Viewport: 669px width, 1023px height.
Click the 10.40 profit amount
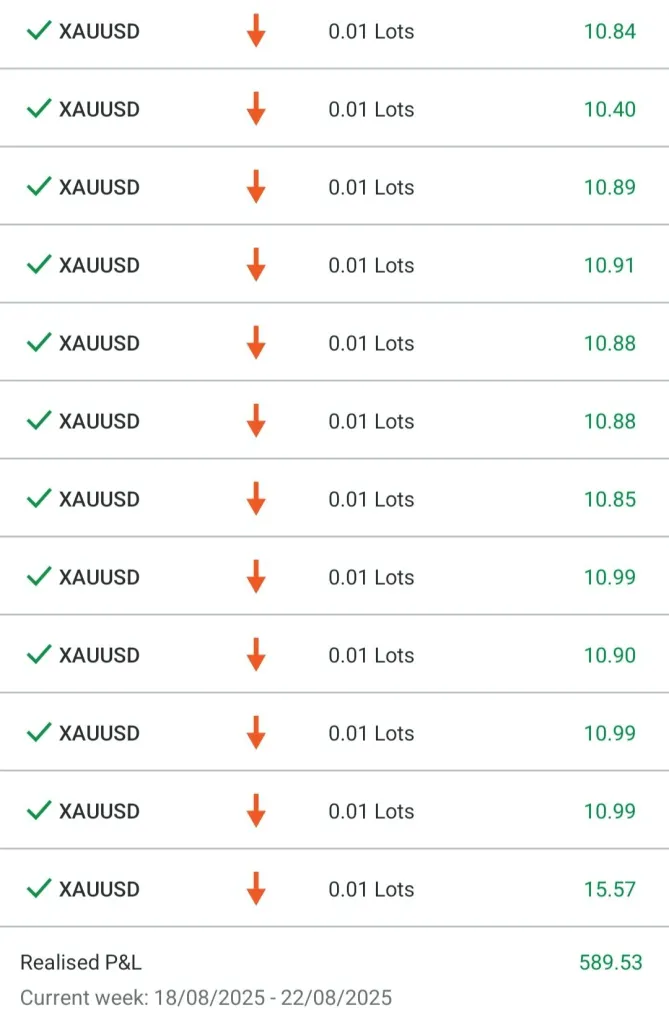pos(609,109)
